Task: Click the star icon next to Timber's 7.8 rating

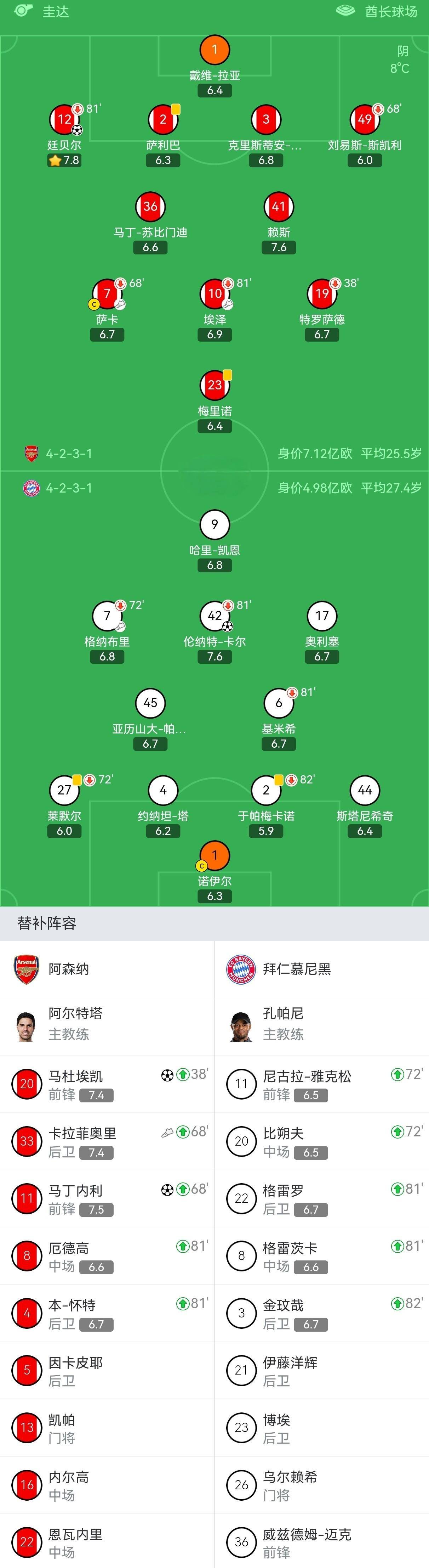Action: click(x=55, y=160)
